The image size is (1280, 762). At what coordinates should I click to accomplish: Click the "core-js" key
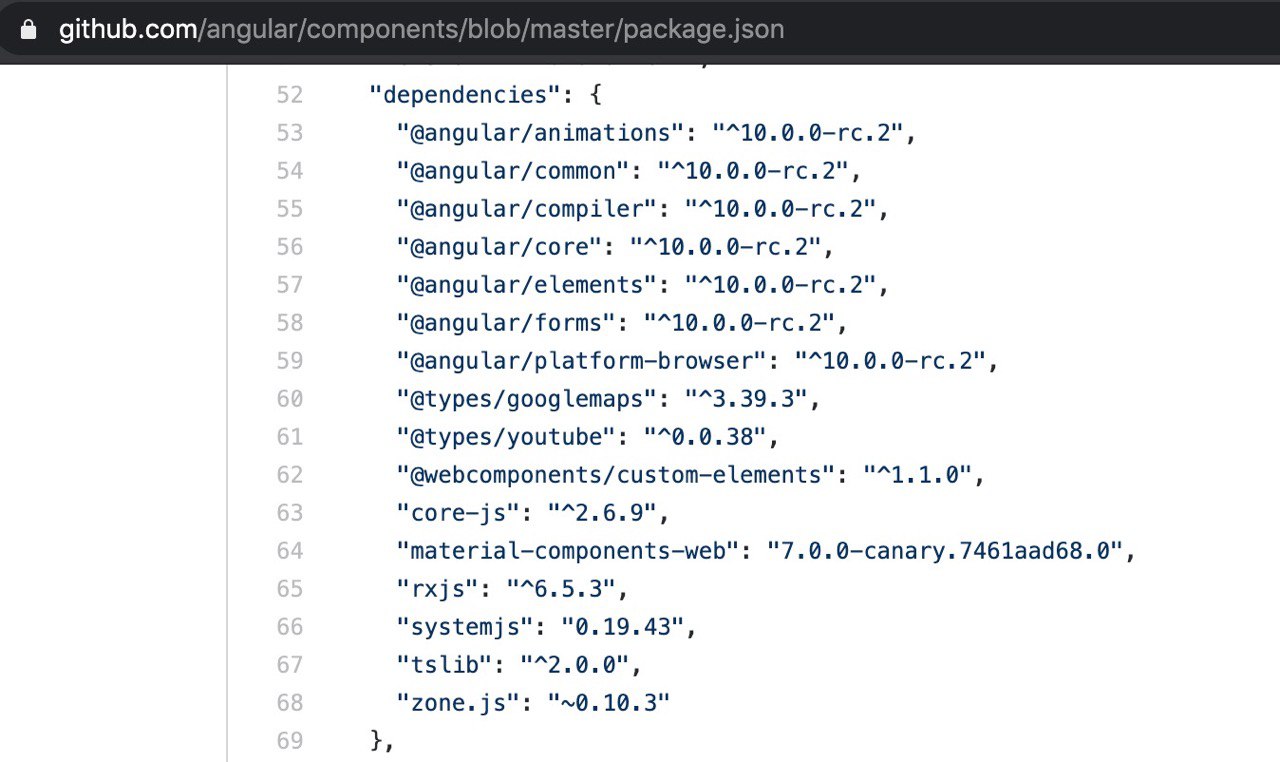[x=458, y=513]
